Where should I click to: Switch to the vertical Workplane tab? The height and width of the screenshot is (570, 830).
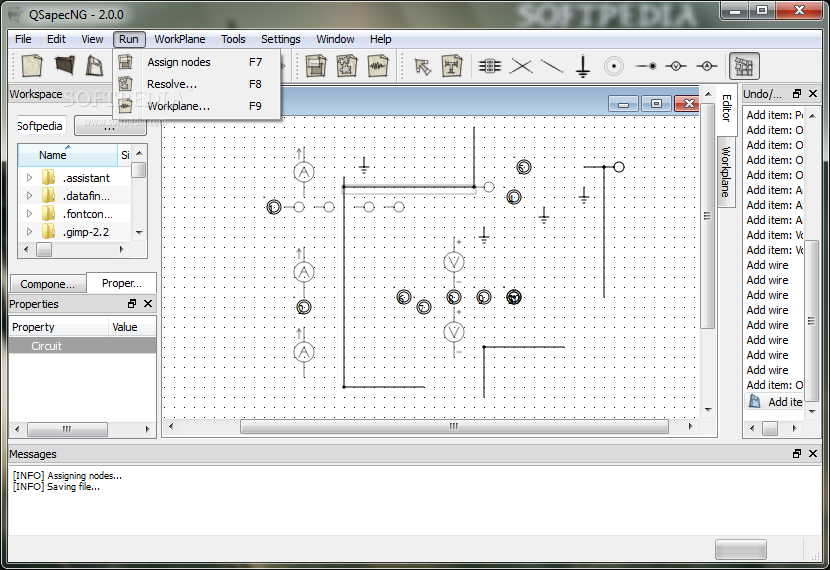[726, 171]
